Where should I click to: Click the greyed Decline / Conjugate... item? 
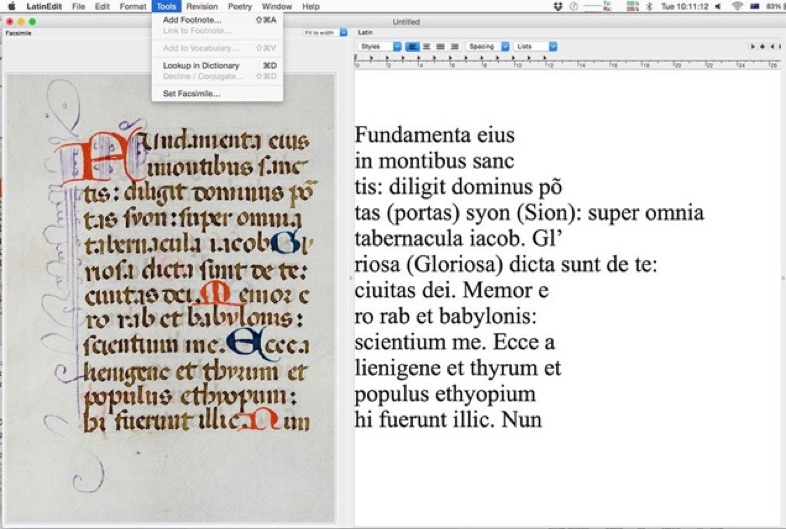click(218, 76)
